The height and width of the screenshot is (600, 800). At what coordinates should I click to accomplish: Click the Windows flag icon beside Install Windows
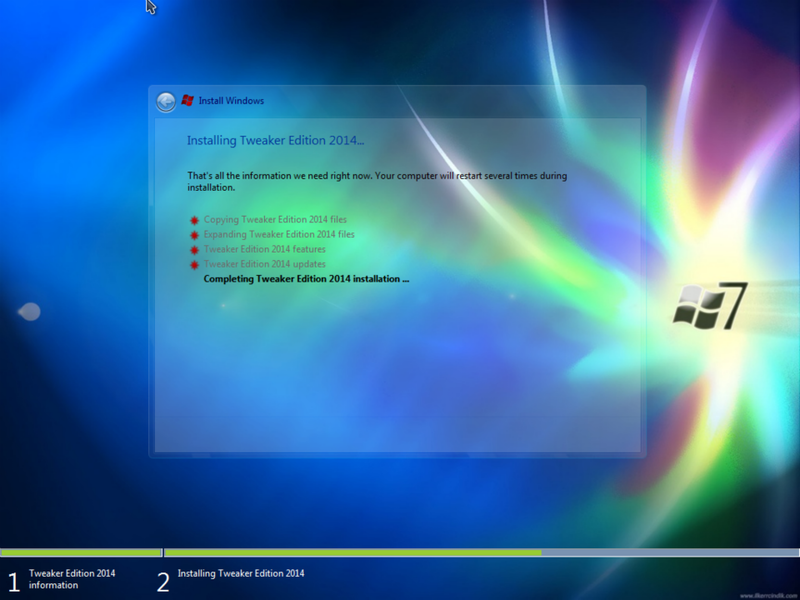[187, 101]
